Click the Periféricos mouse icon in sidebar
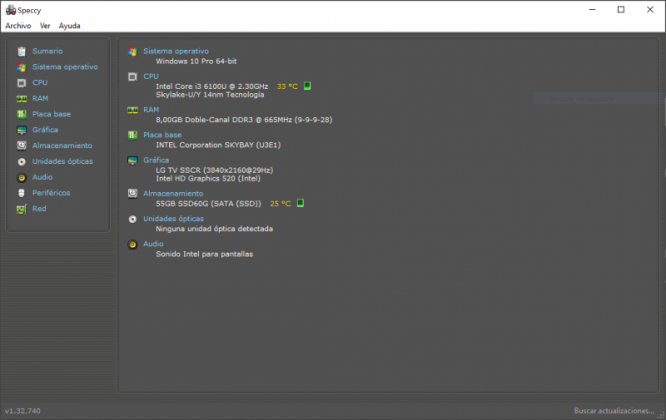Image resolution: width=666 pixels, height=420 pixels. (x=22, y=193)
